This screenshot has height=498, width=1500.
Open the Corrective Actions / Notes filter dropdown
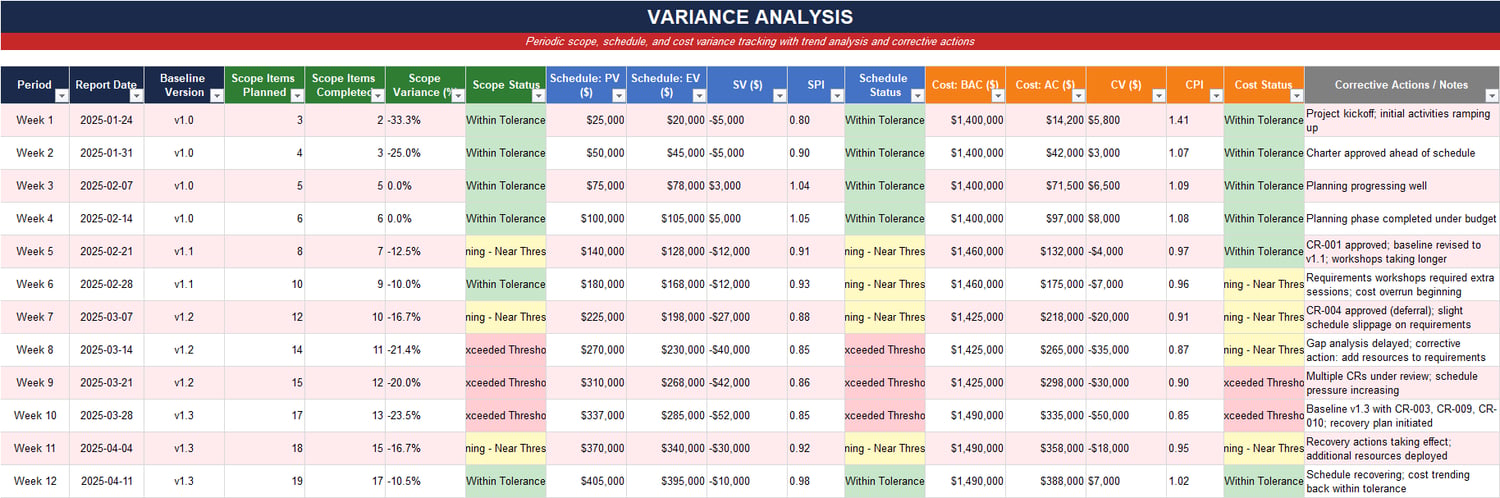coord(1492,95)
